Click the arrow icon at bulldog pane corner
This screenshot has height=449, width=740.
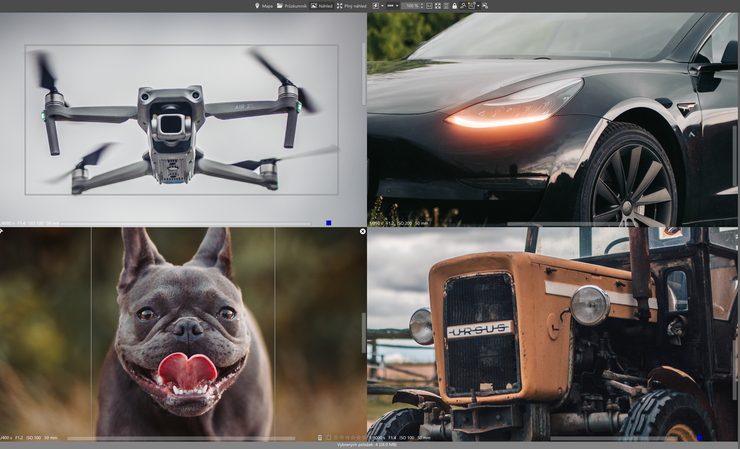3,231
